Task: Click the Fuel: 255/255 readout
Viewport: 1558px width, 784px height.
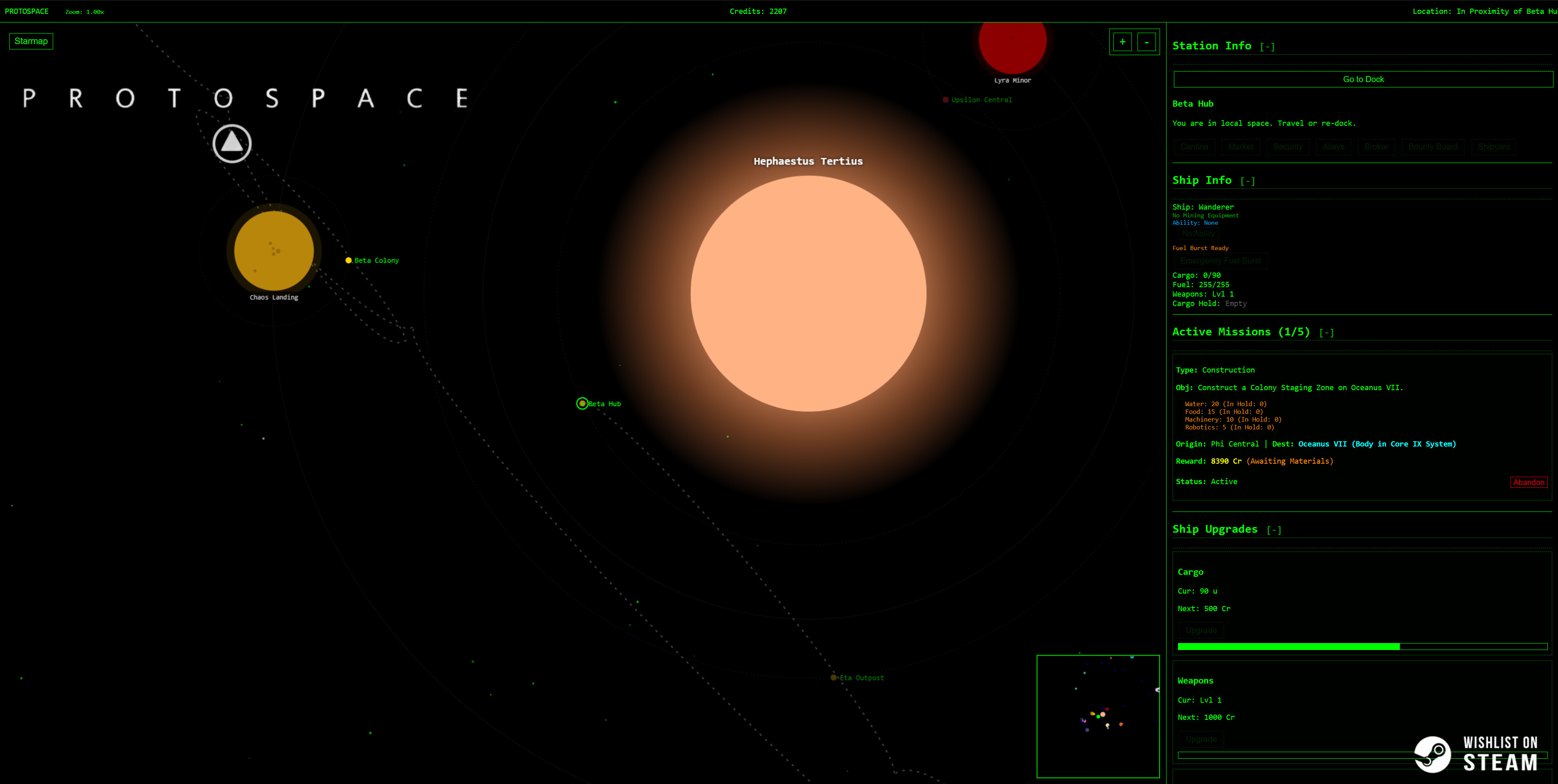Action: coord(1200,285)
